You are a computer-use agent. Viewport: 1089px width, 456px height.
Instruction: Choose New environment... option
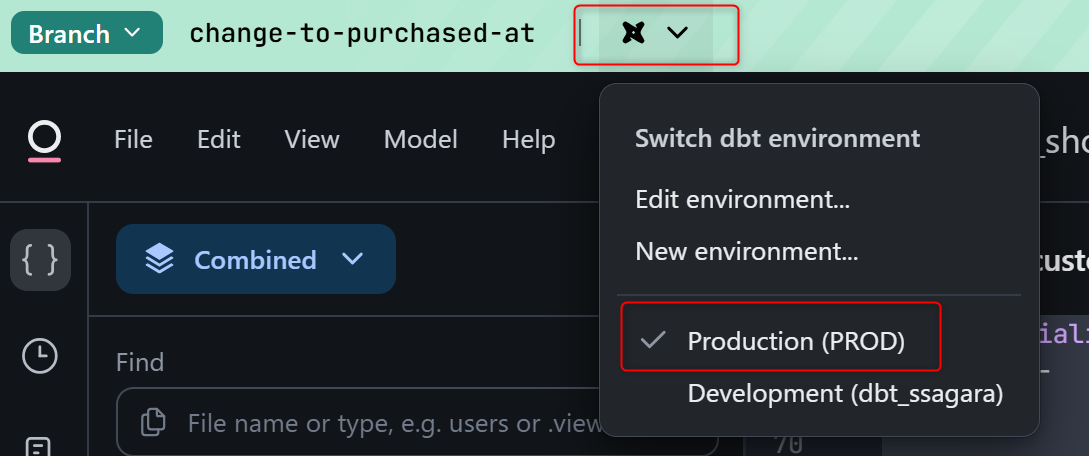point(746,251)
